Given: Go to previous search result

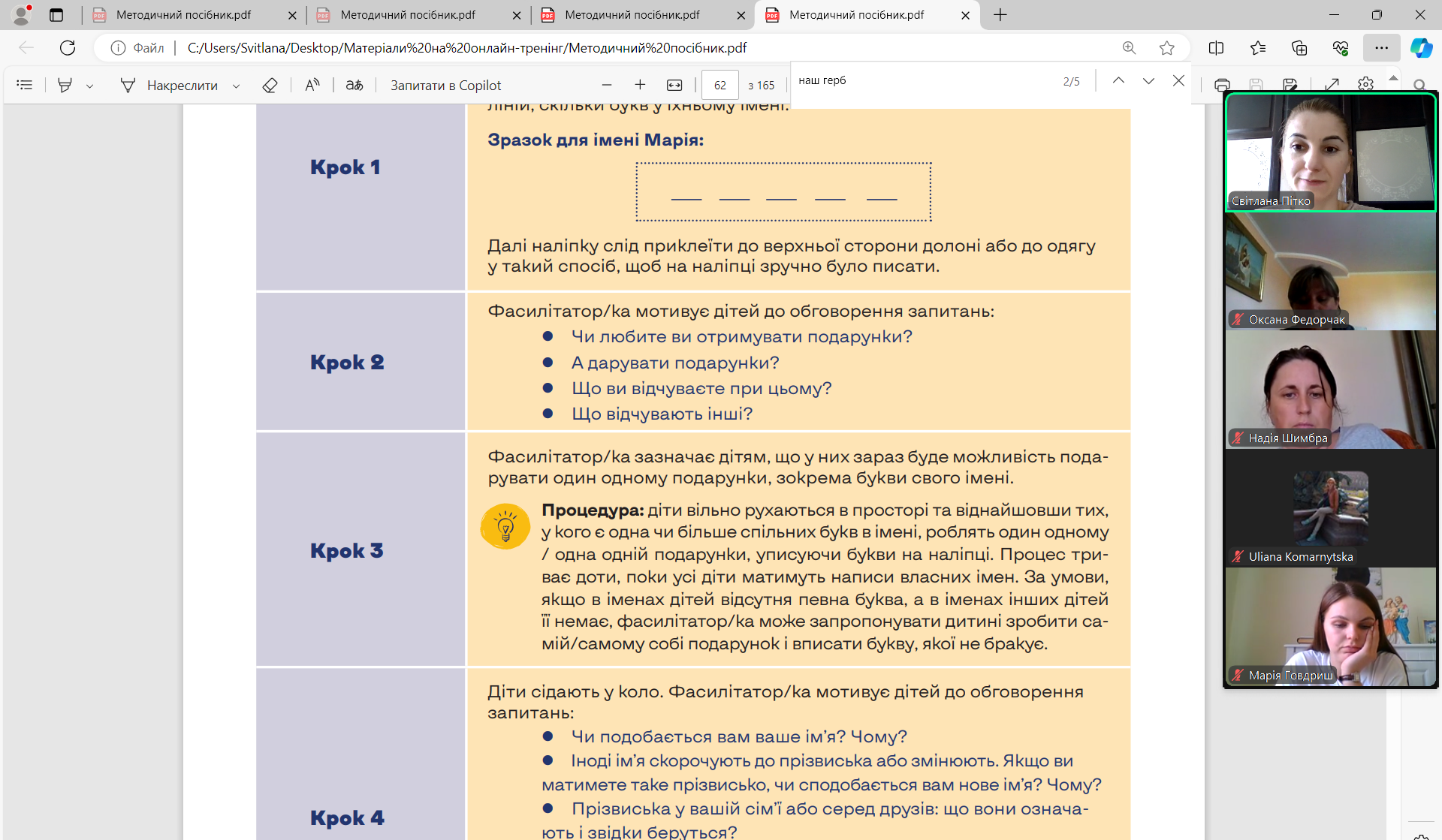Looking at the screenshot, I should pos(1118,80).
